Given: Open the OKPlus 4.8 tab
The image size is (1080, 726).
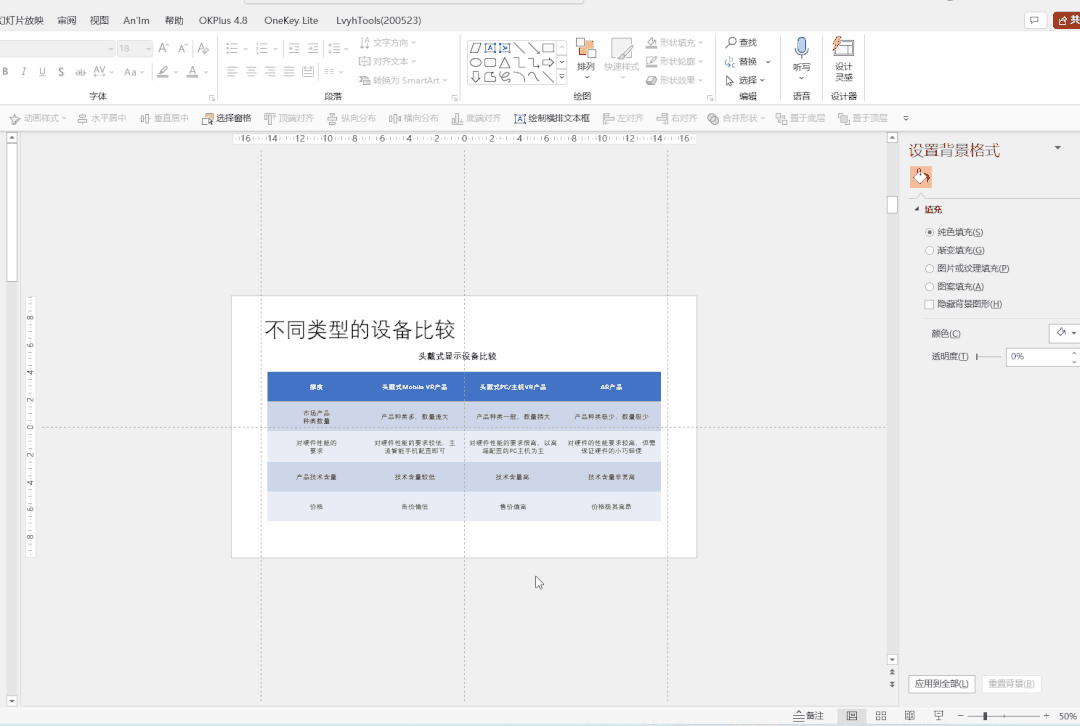Looking at the screenshot, I should pyautogui.click(x=223, y=21).
